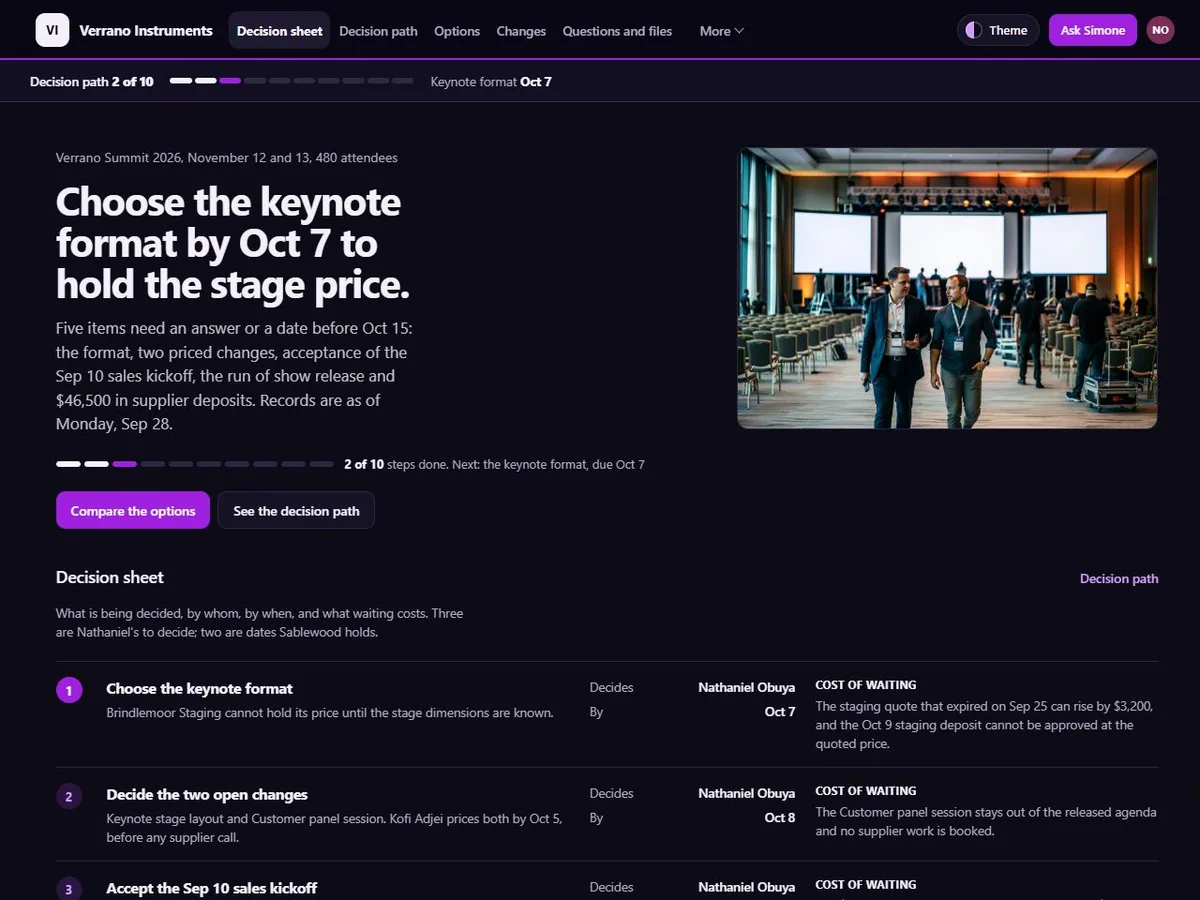This screenshot has width=1200, height=900.
Task: Select the step 1 number badge
Action: click(x=69, y=690)
